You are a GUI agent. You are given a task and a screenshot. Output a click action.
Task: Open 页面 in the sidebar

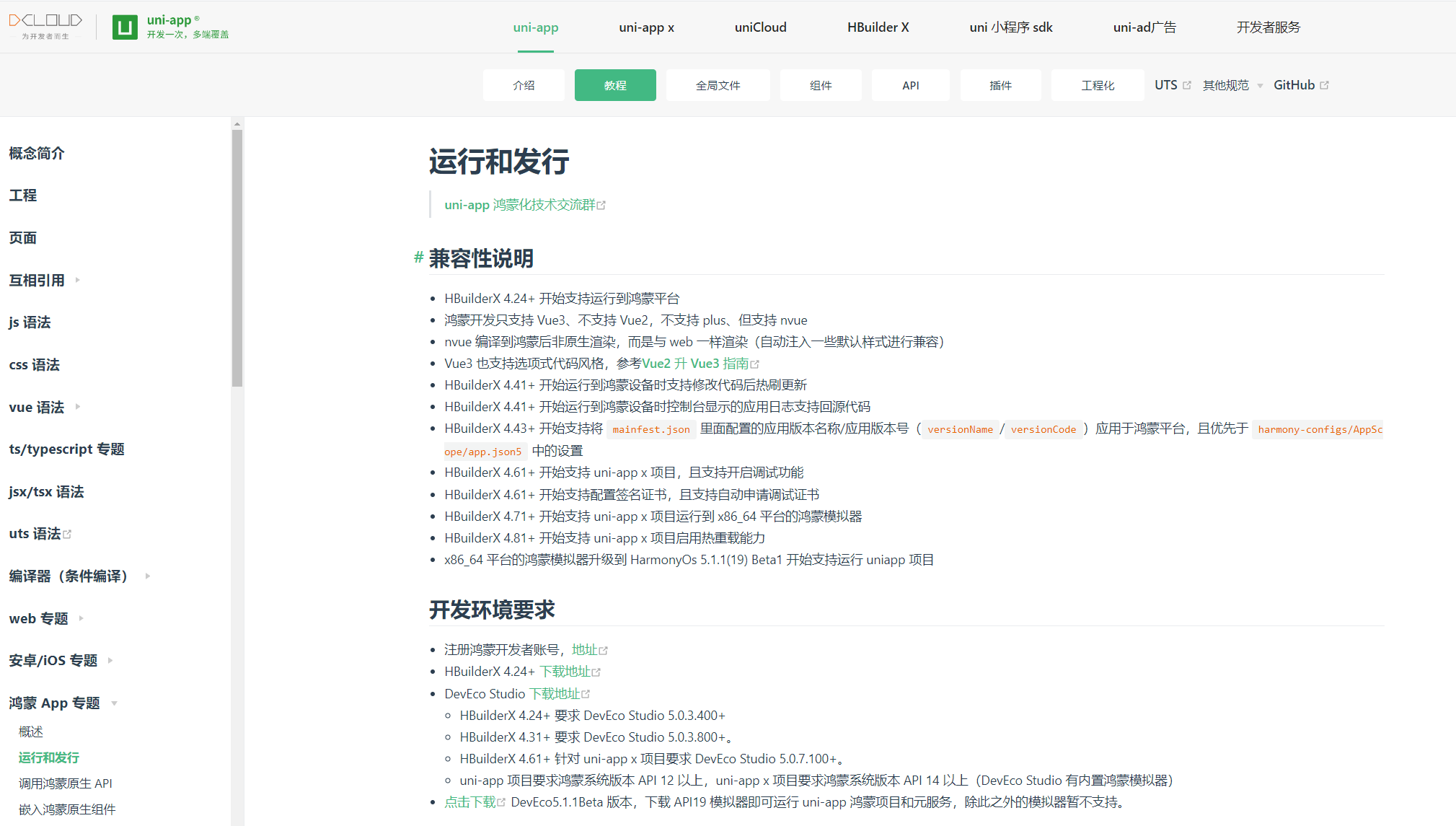coord(23,238)
